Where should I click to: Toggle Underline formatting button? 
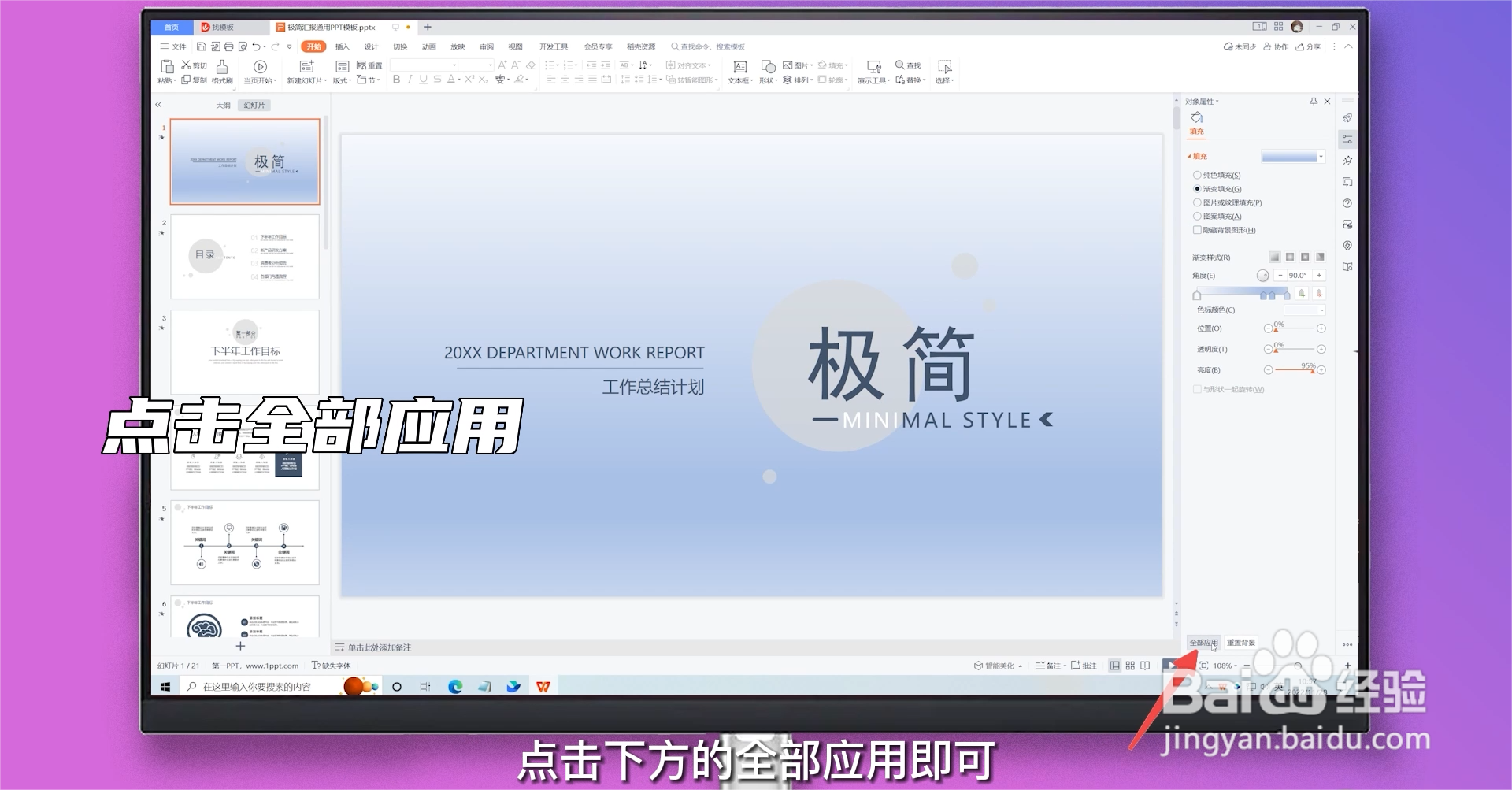pyautogui.click(x=424, y=80)
